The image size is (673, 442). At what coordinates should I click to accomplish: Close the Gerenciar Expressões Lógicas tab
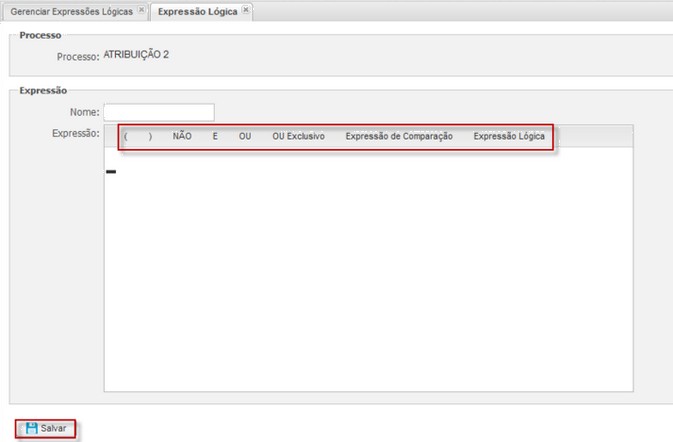click(141, 9)
